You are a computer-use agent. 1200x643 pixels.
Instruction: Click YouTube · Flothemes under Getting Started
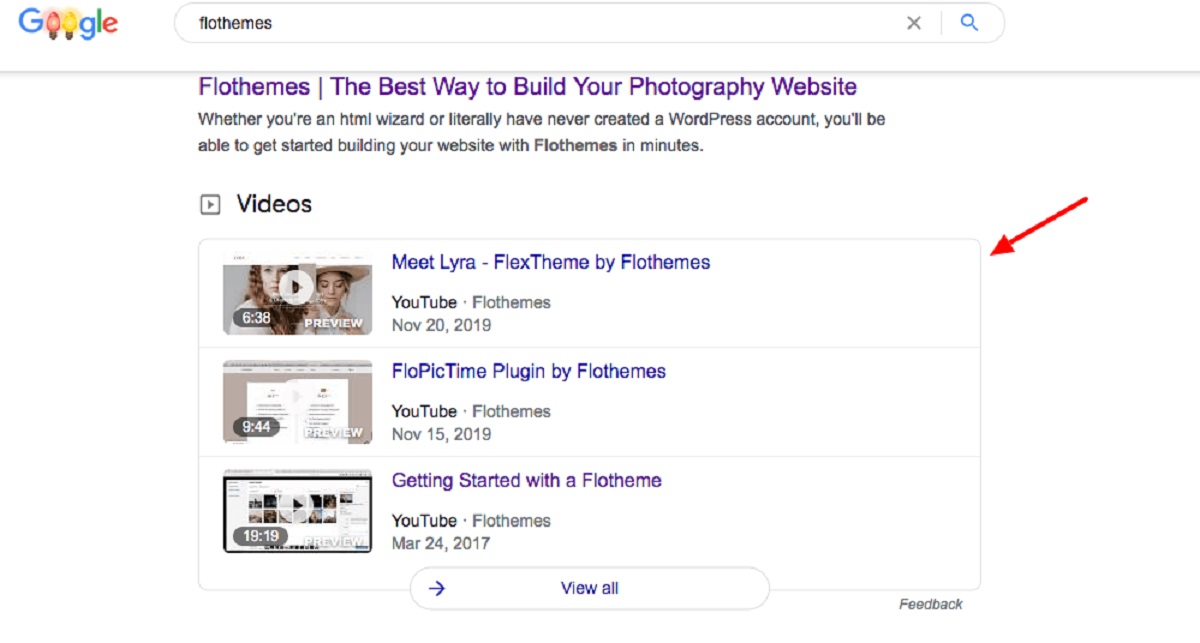point(471,520)
